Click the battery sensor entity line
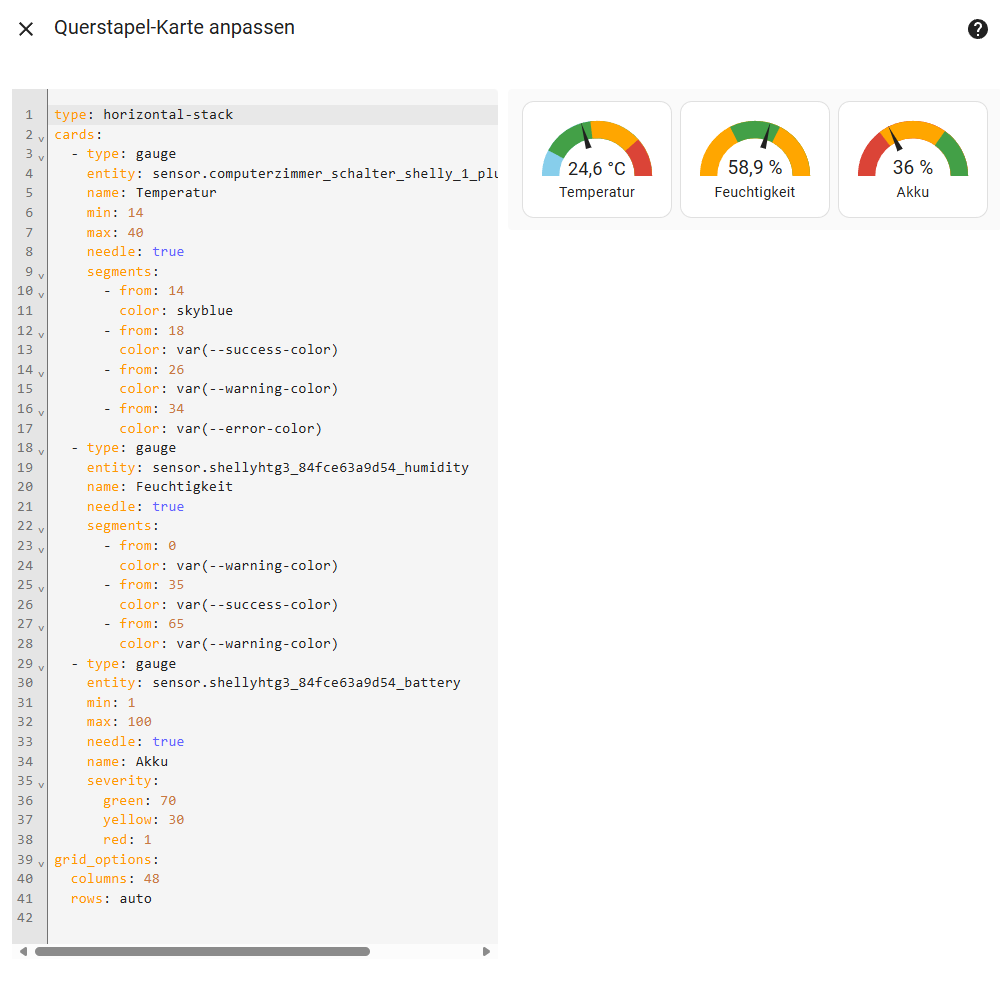Viewport: 1000px width, 987px height. pos(274,682)
